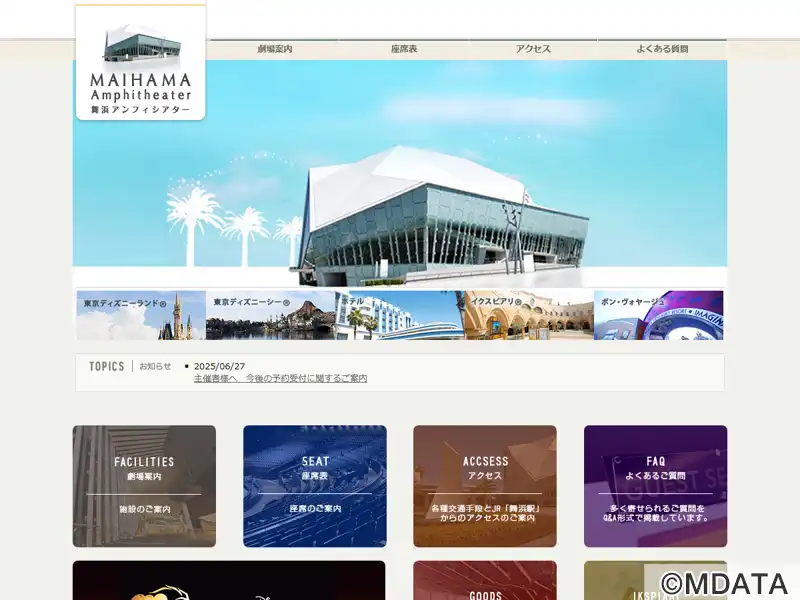Select the 東京ディズニーシー banner image
The width and height of the screenshot is (800, 600).
pos(270,316)
